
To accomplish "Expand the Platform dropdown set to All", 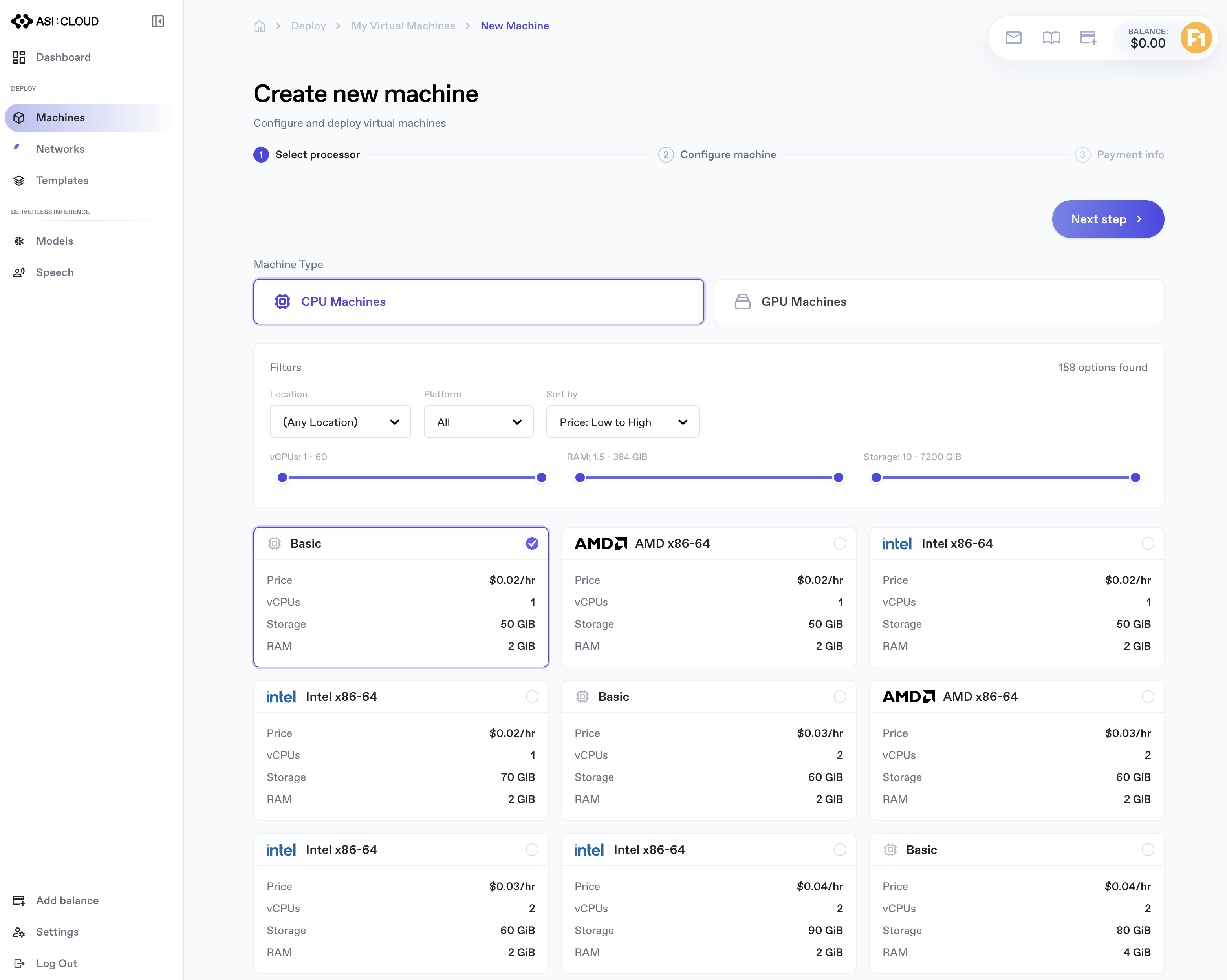I will (x=478, y=422).
